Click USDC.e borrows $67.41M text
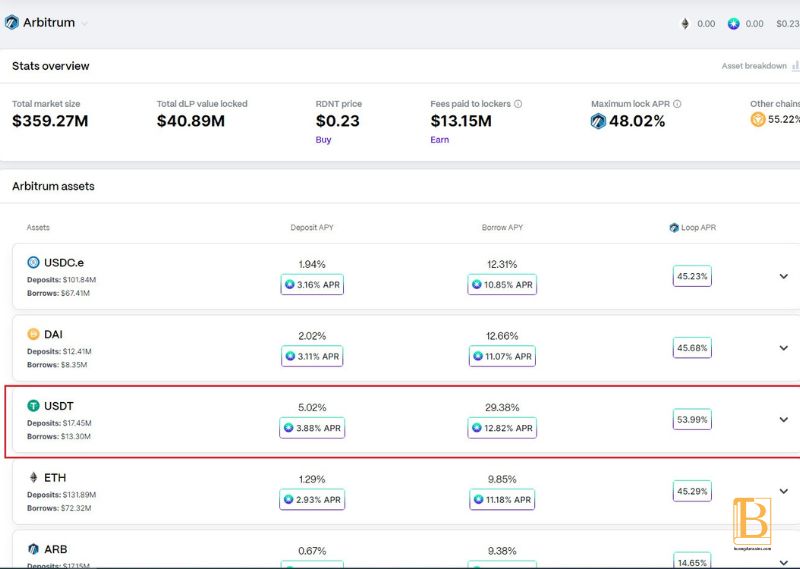Screen dimensions: 800x569 point(58,293)
